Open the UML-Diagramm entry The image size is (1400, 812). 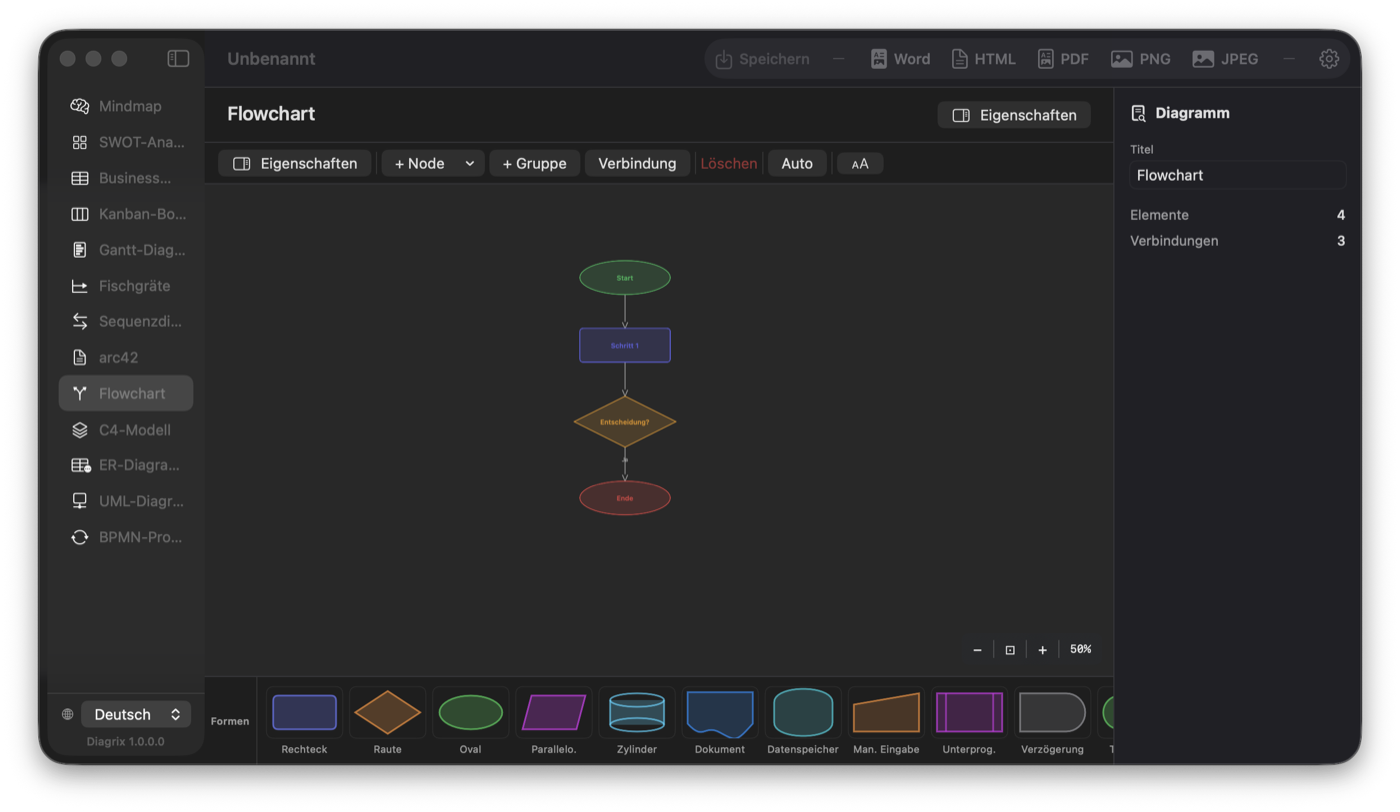[x=126, y=501]
